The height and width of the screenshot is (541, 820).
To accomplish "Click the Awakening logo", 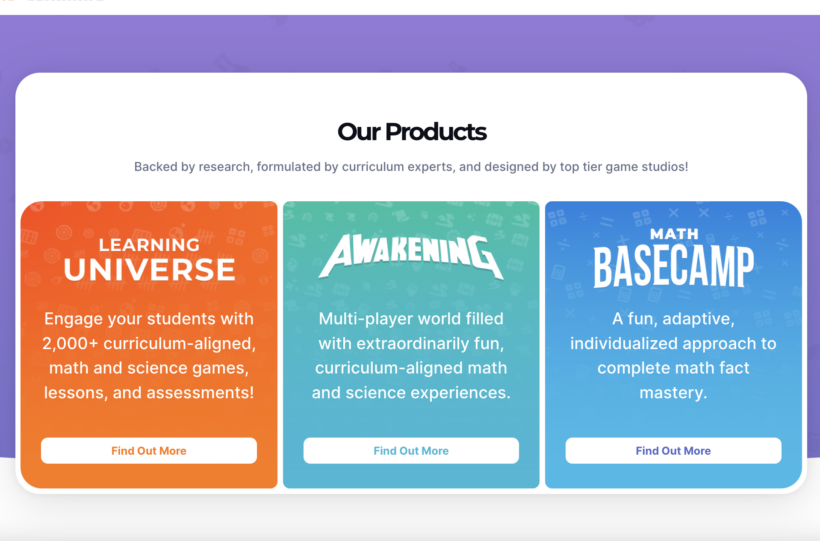I will [x=411, y=257].
